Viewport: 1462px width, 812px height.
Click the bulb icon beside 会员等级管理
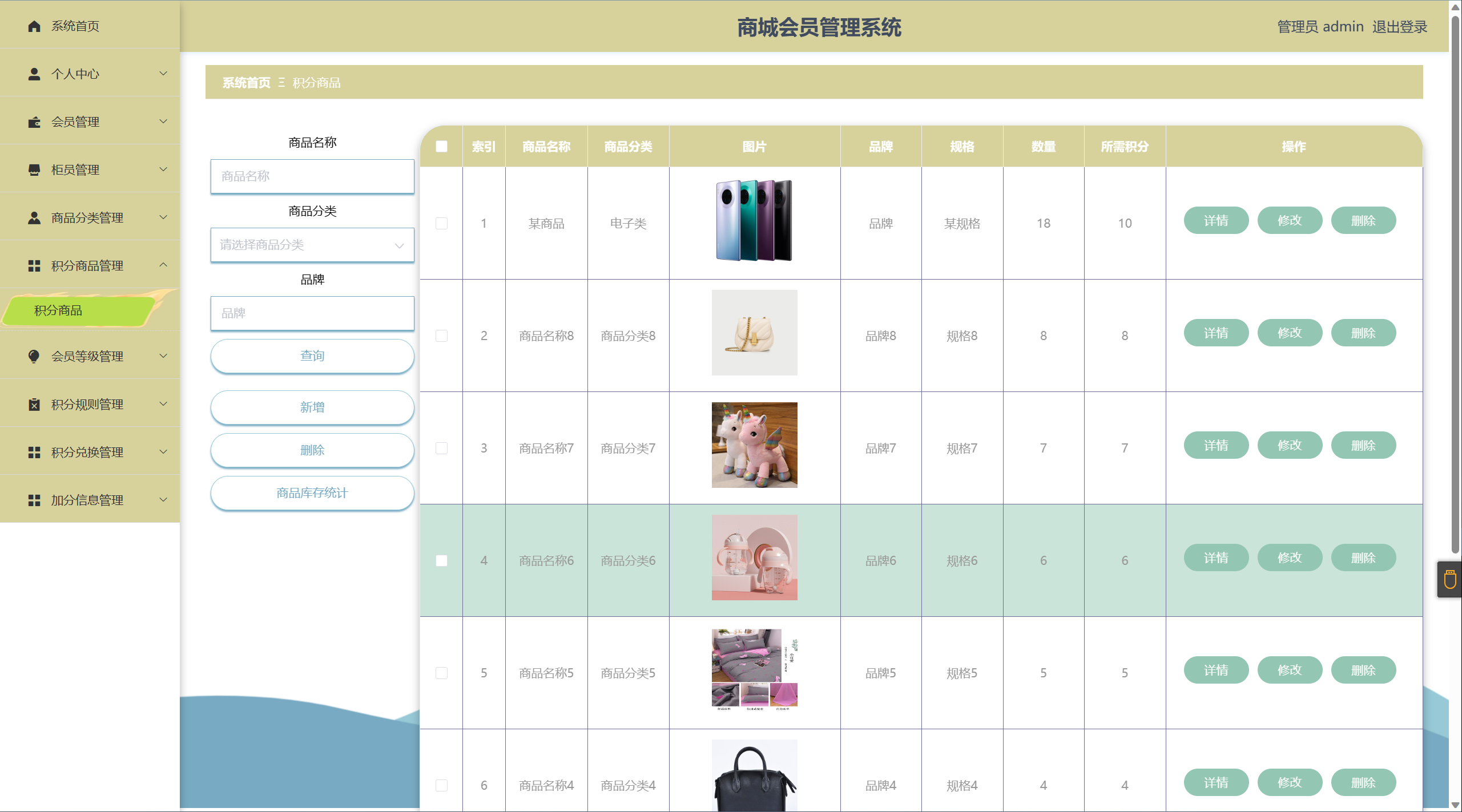[x=34, y=357]
